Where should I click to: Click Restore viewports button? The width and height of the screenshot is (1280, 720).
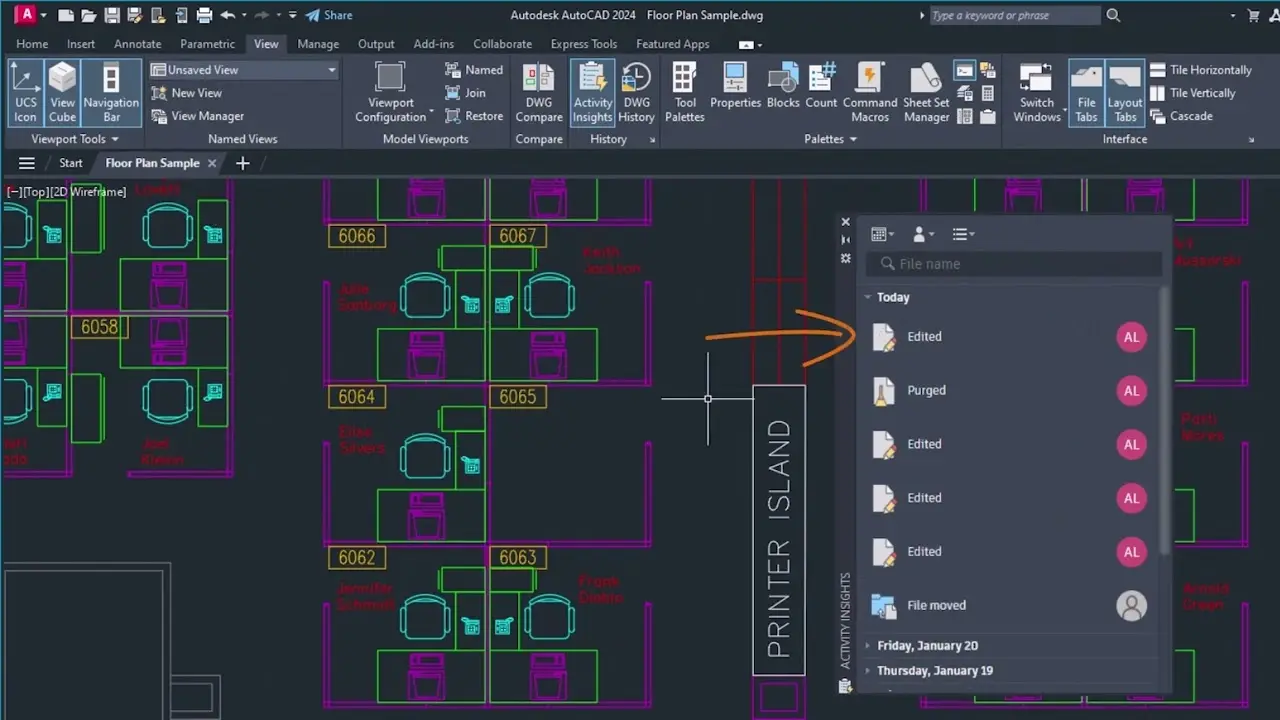point(474,116)
